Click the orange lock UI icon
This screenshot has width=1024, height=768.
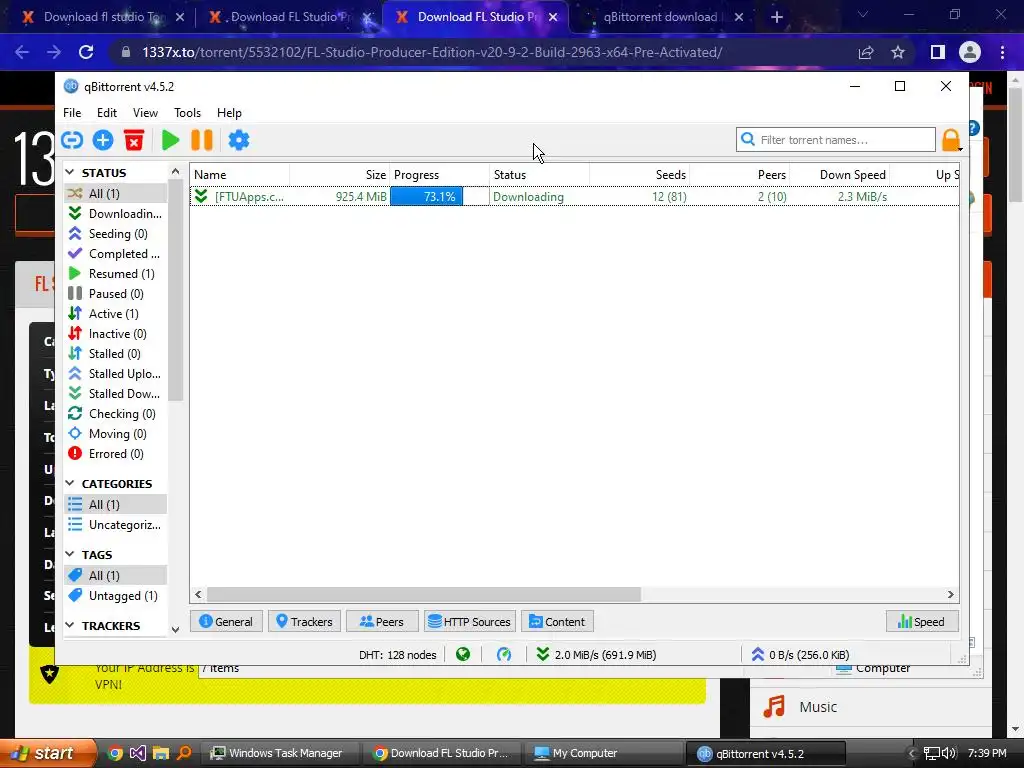click(951, 140)
